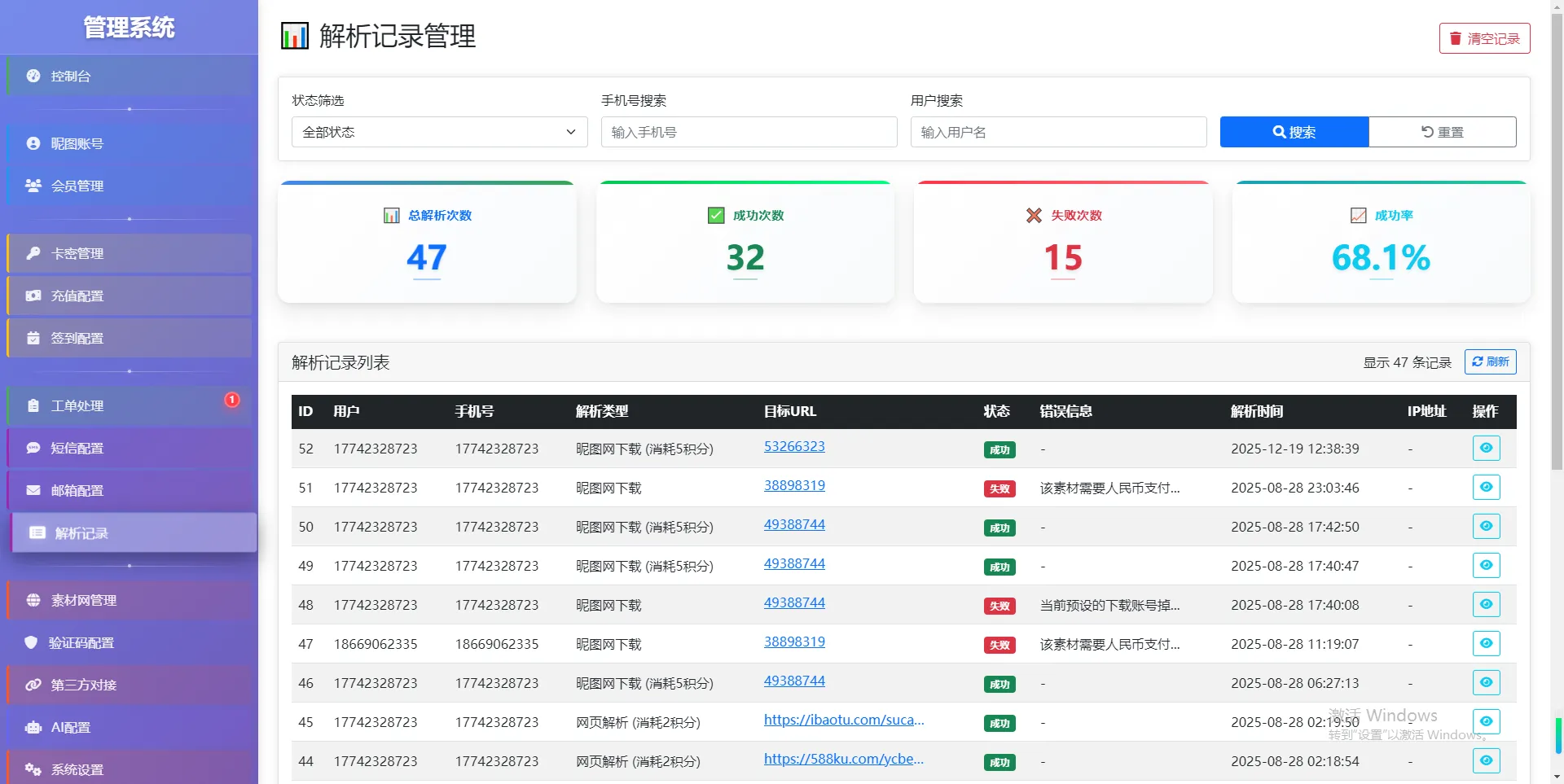Open the 状态筛选 dropdown

click(439, 132)
